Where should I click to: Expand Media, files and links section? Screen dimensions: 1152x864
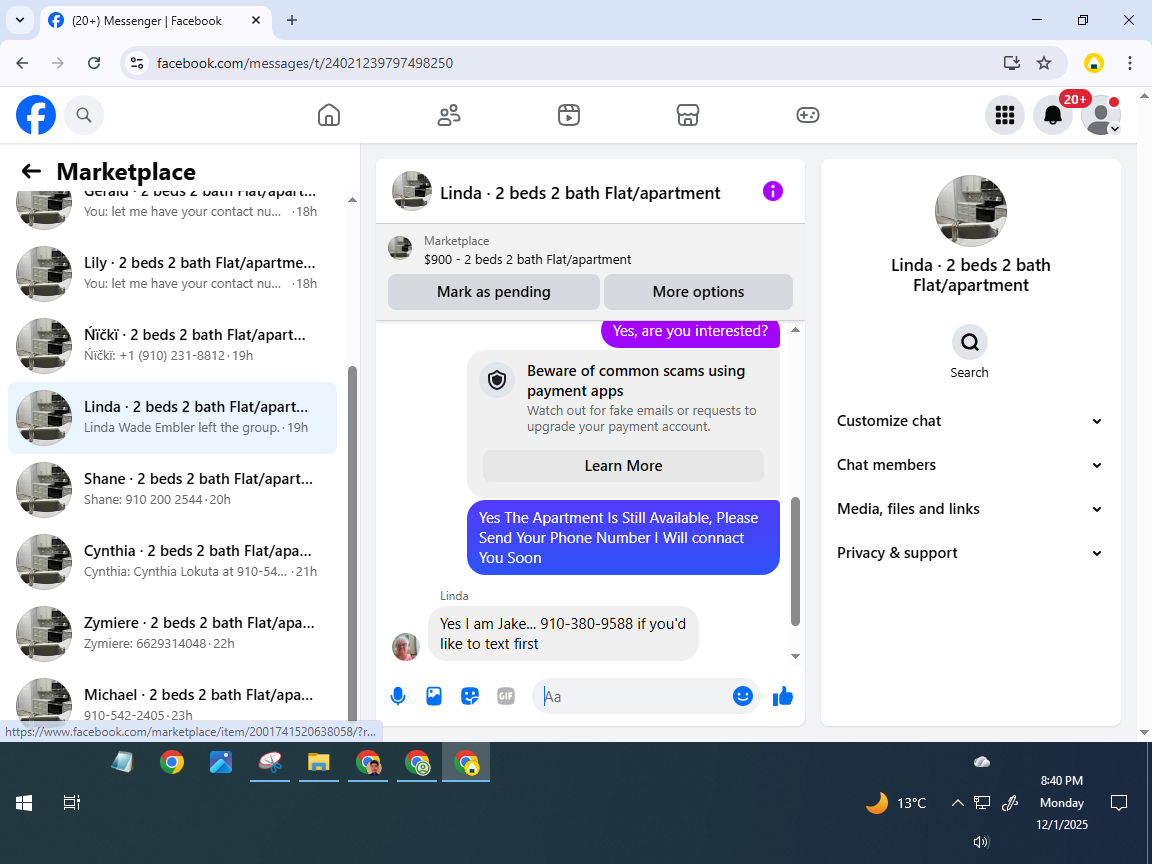pyautogui.click(x=970, y=509)
